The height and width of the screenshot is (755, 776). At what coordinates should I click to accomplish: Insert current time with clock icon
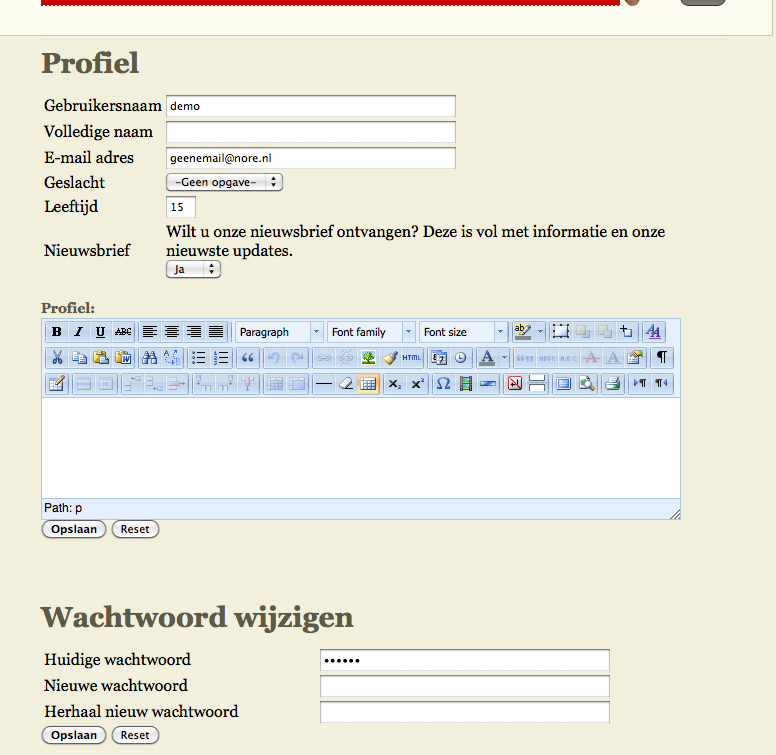click(x=461, y=358)
